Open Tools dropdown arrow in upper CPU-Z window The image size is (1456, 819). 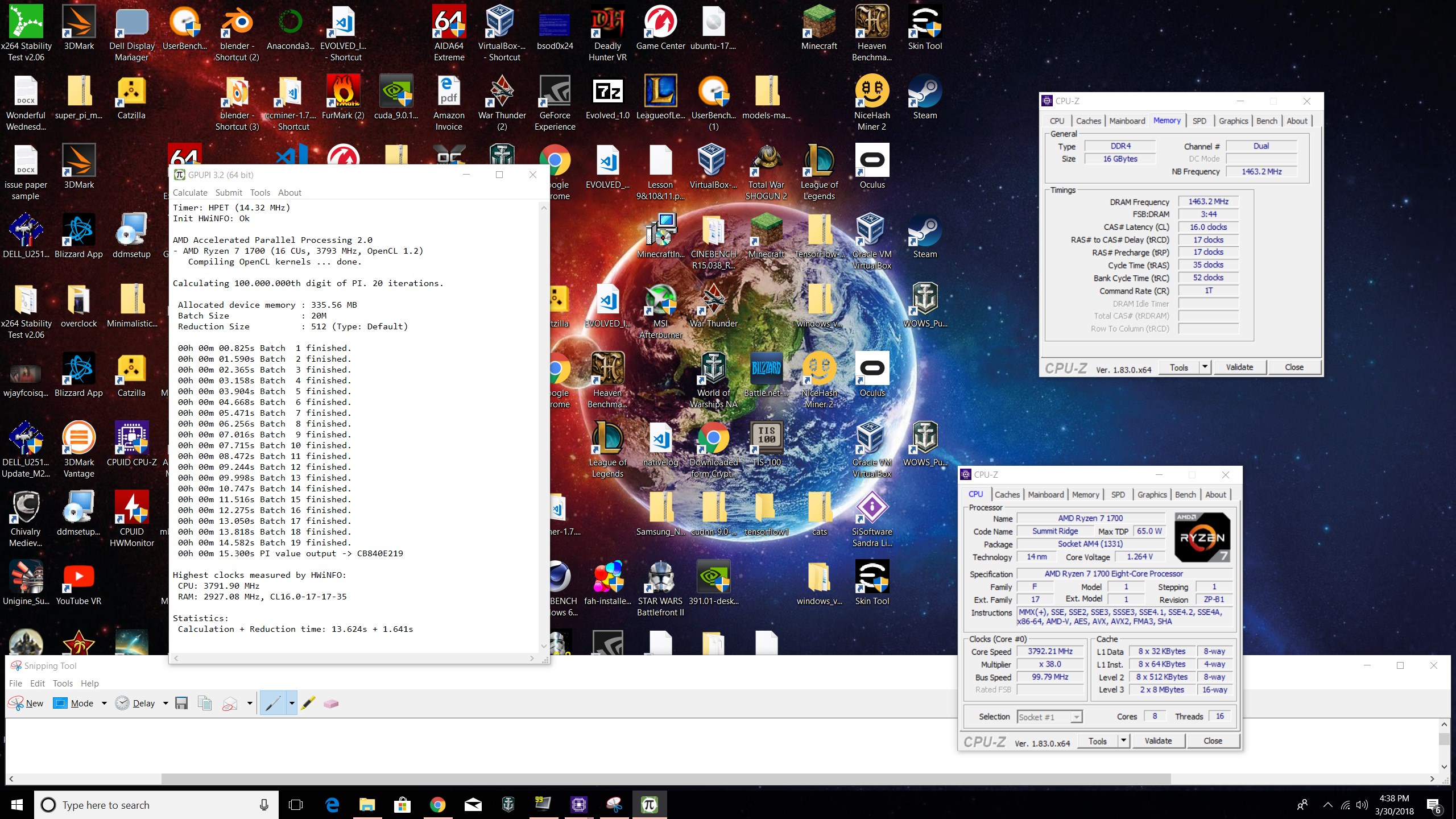click(x=1205, y=367)
